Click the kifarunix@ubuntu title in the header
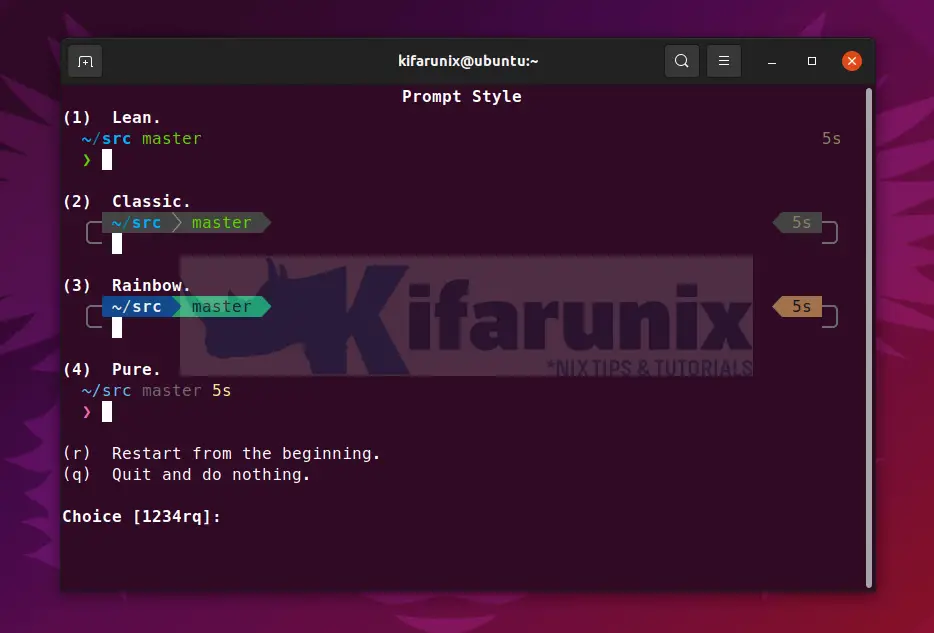Viewport: 934px width, 633px height. [468, 60]
